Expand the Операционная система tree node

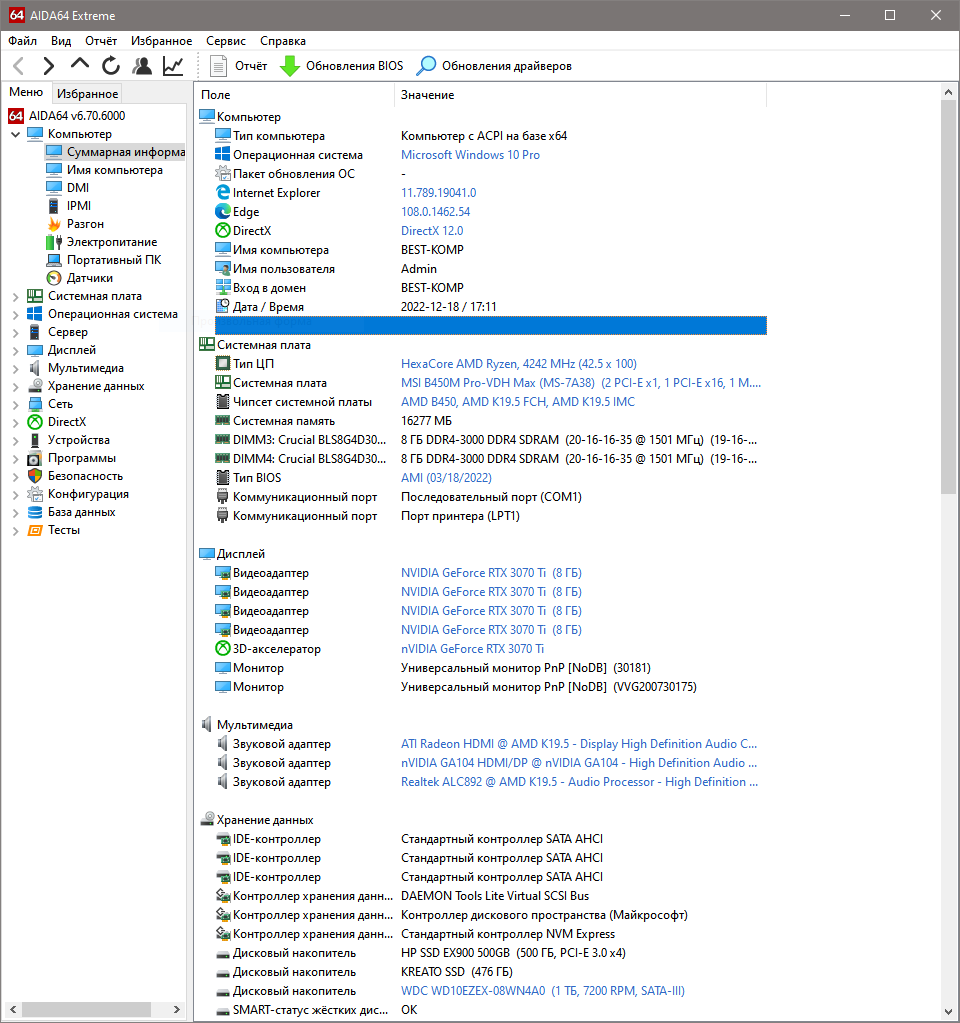tap(16, 314)
